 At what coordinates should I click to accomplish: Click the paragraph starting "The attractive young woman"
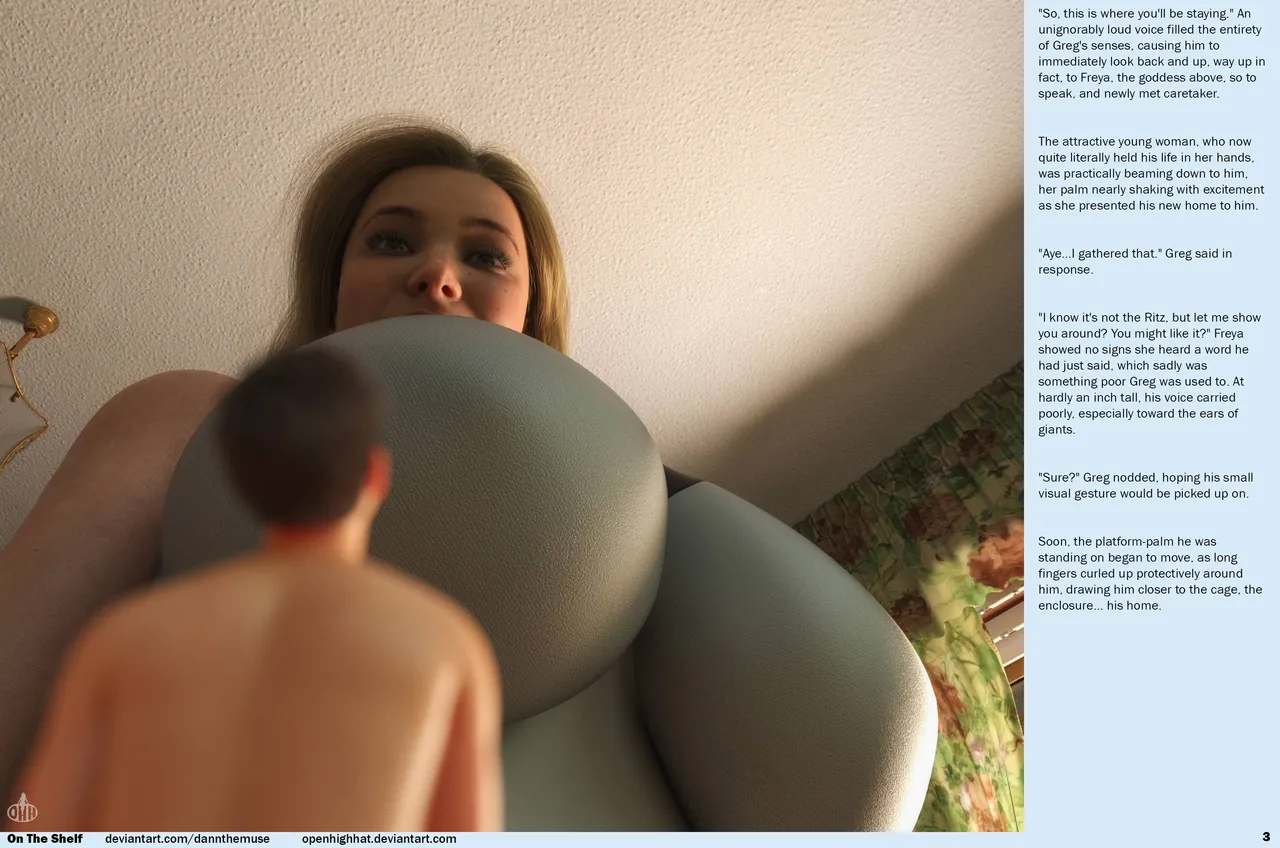(1151, 173)
